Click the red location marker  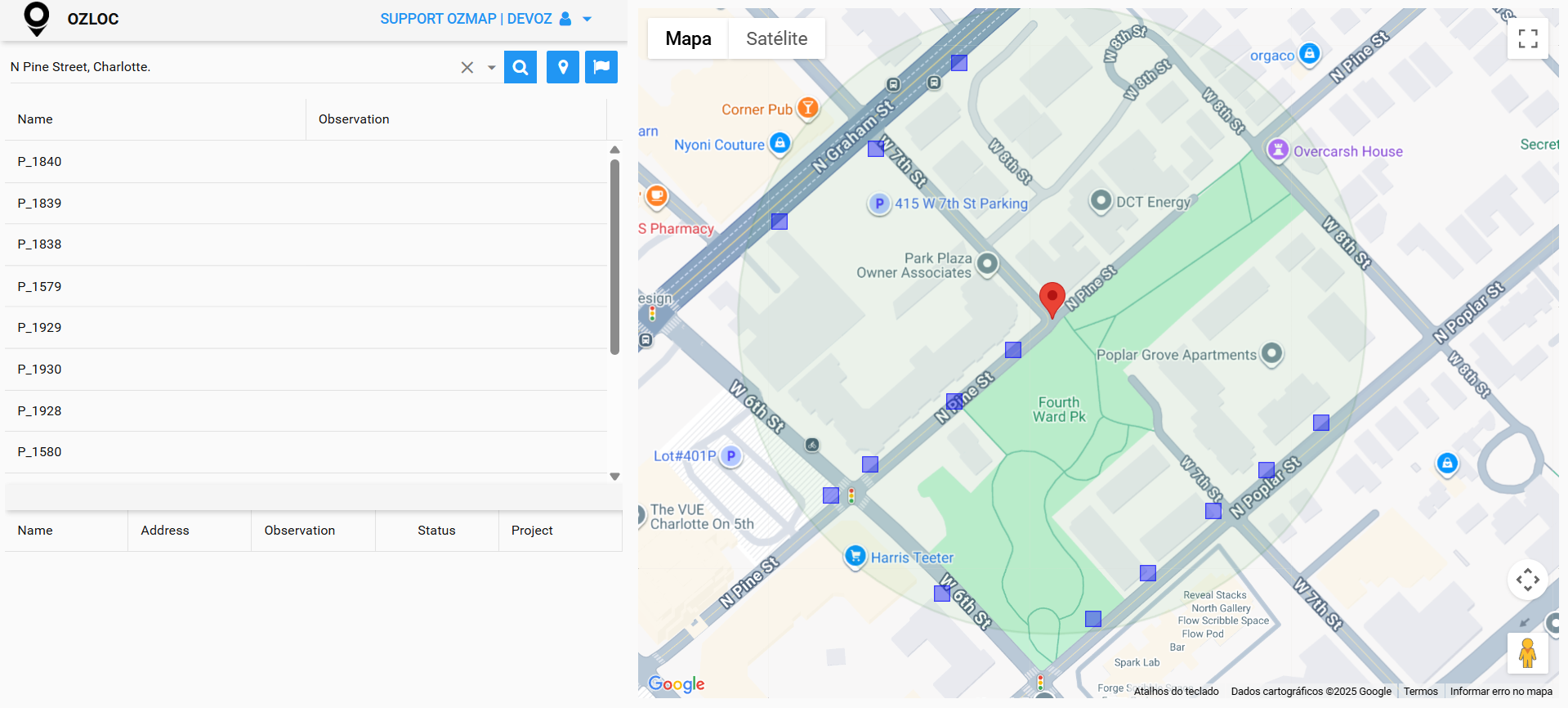point(1052,299)
